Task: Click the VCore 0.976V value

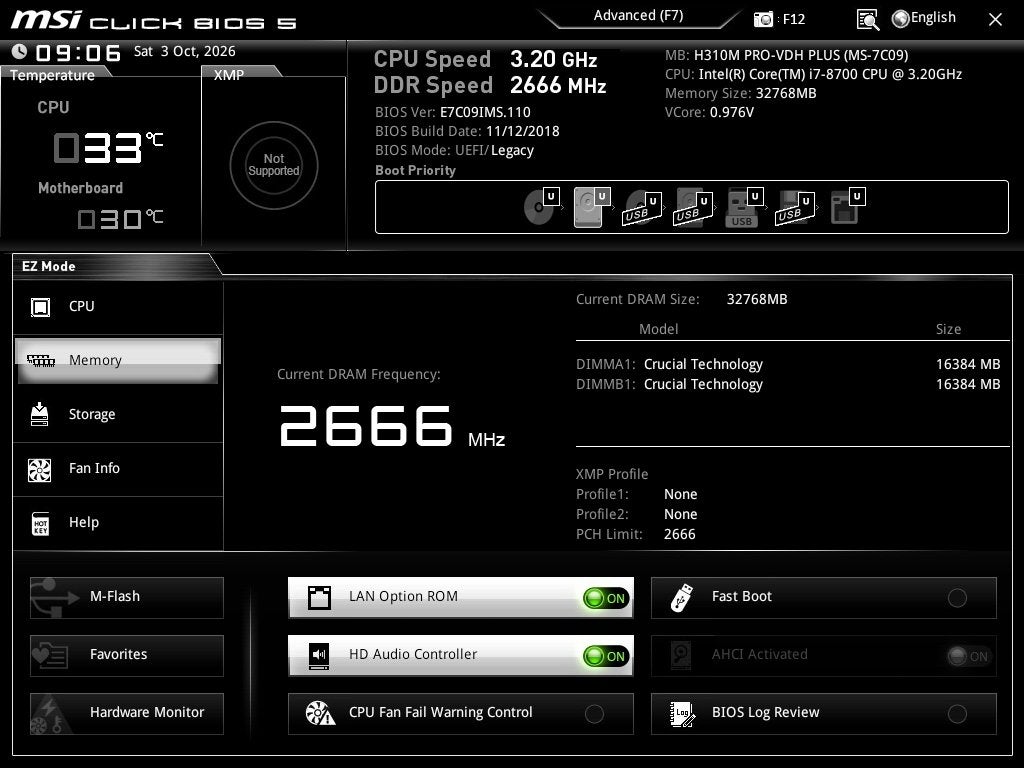Action: click(x=731, y=112)
